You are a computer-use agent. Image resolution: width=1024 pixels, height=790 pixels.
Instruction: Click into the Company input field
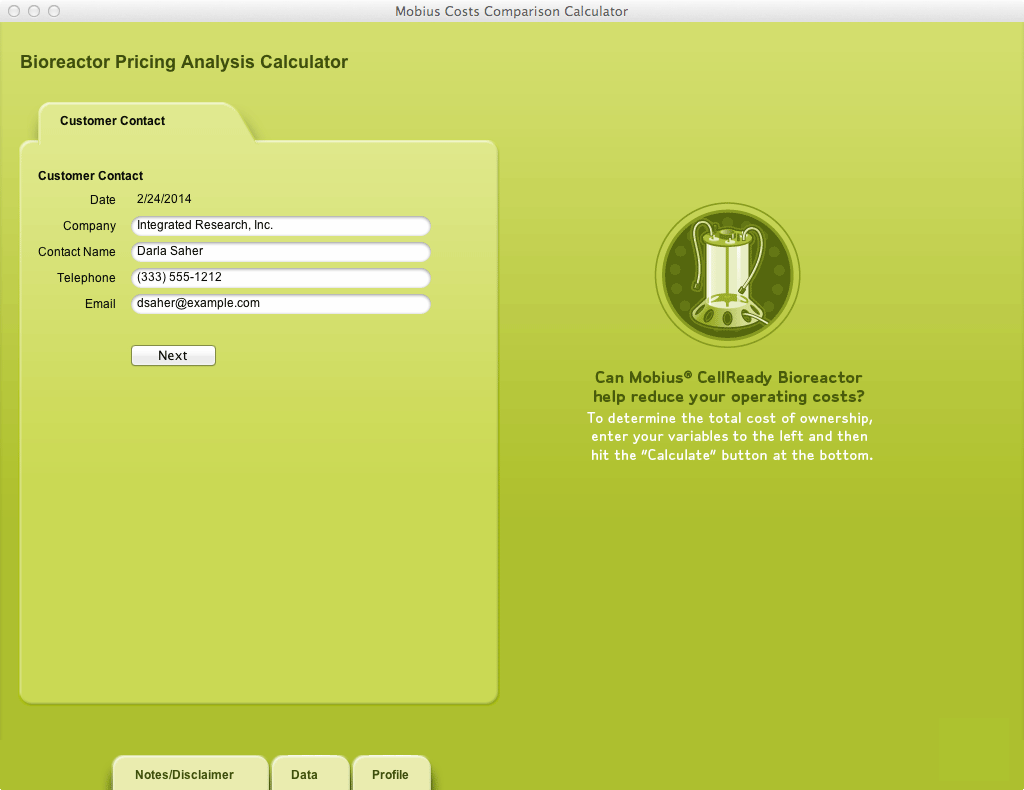[281, 226]
